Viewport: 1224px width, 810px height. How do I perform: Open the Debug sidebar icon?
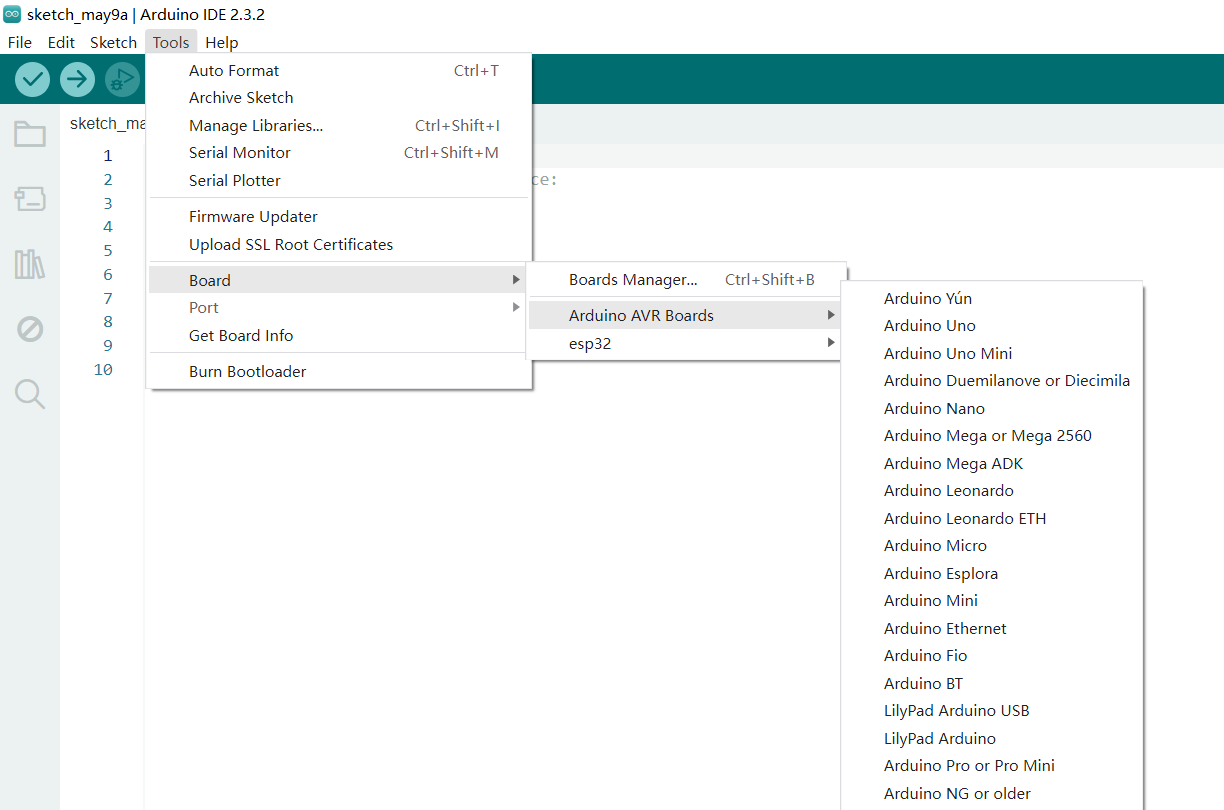[30, 329]
